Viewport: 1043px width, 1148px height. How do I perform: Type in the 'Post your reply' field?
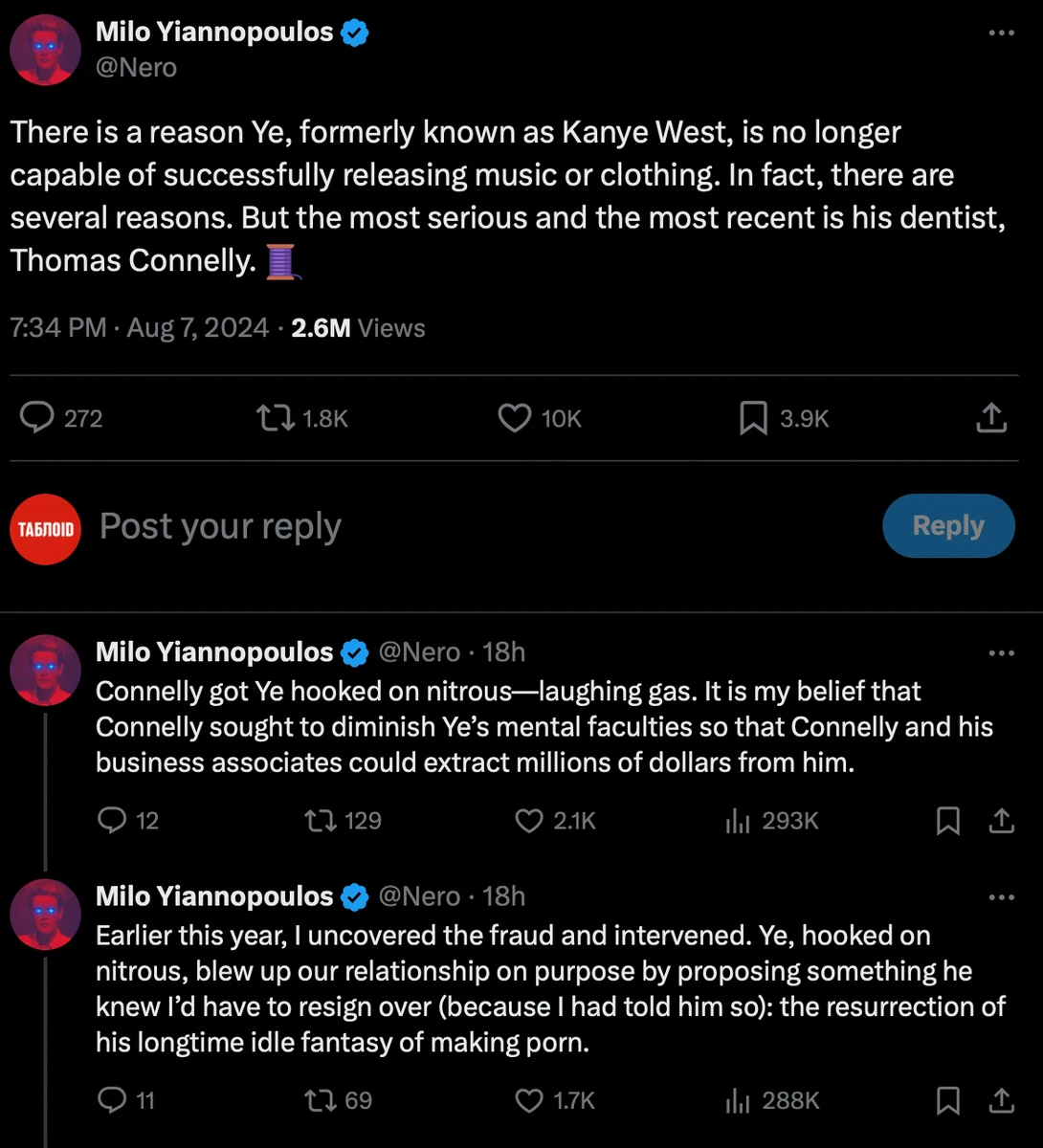point(478,526)
